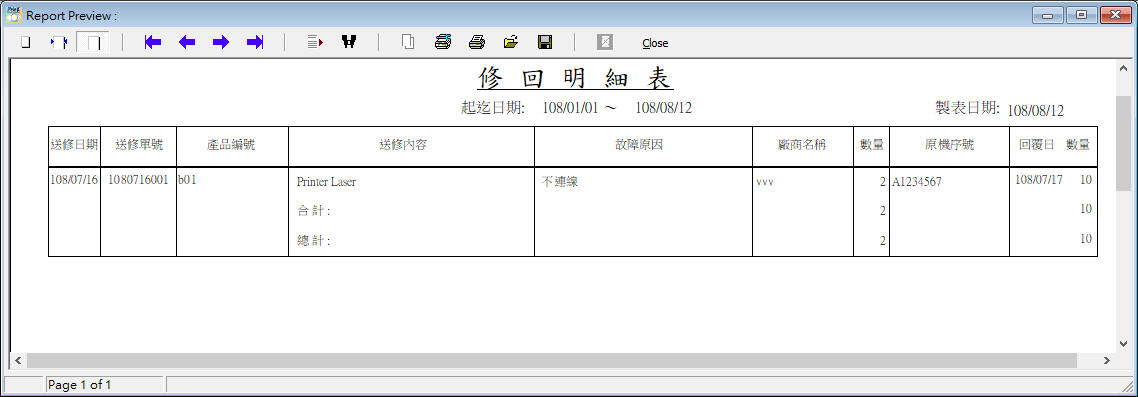Select zoom to fit whole page

[25, 43]
